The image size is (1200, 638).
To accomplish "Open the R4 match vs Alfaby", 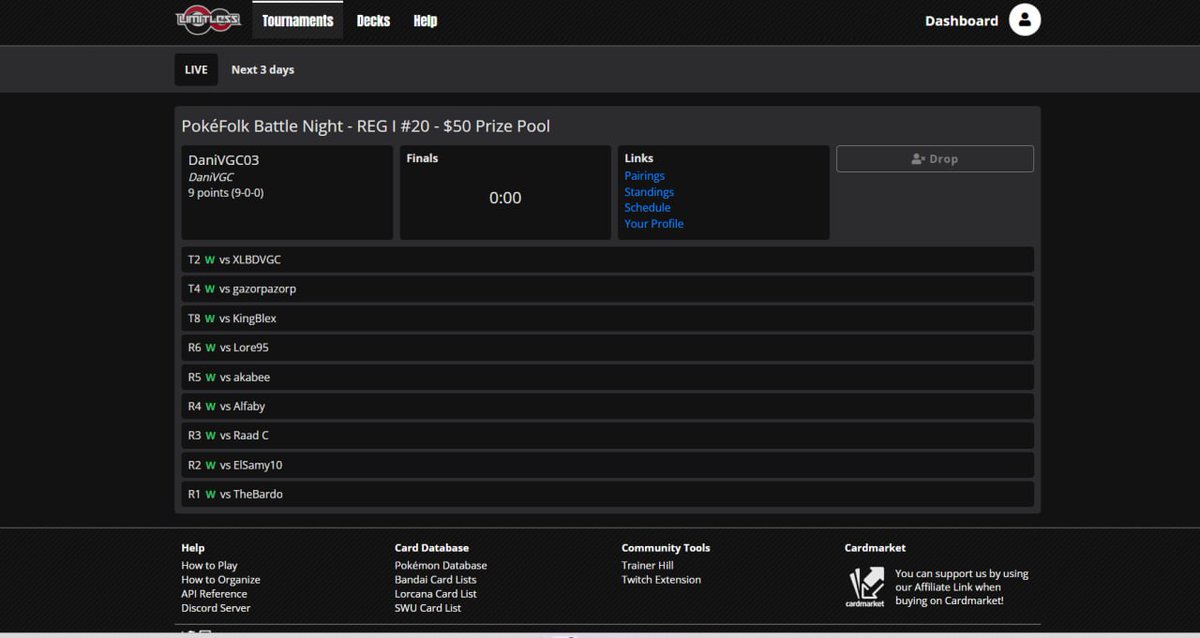I will tap(608, 407).
